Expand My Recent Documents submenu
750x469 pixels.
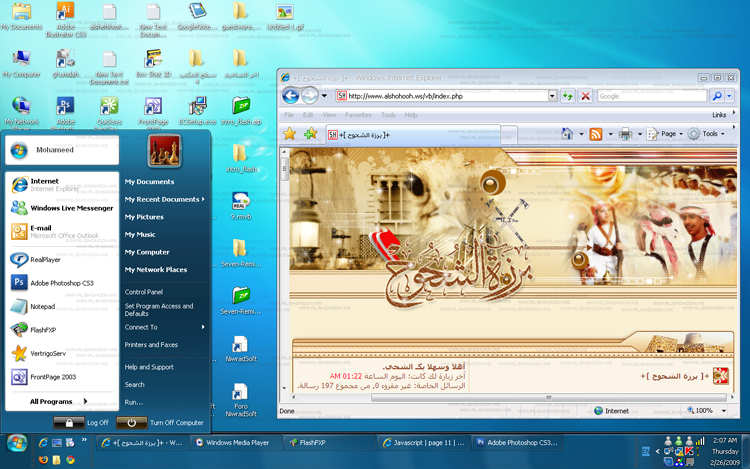tap(164, 199)
